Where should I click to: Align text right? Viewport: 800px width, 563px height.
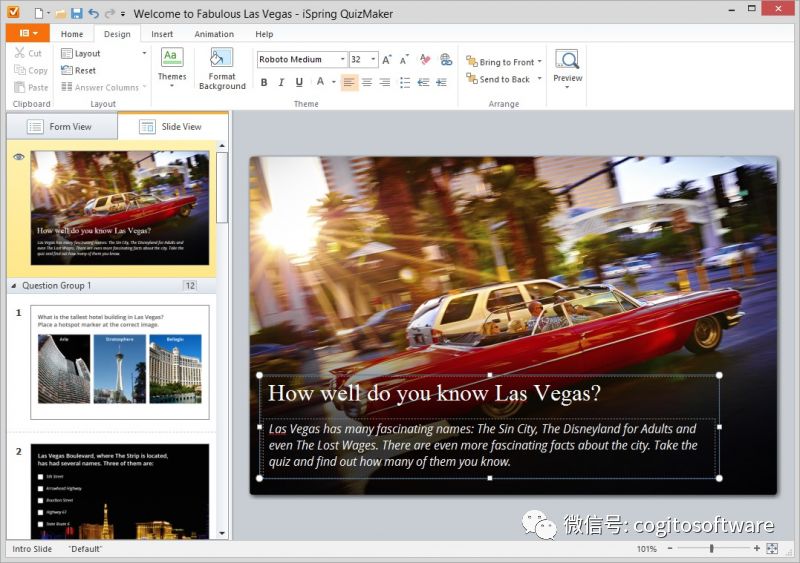point(385,82)
